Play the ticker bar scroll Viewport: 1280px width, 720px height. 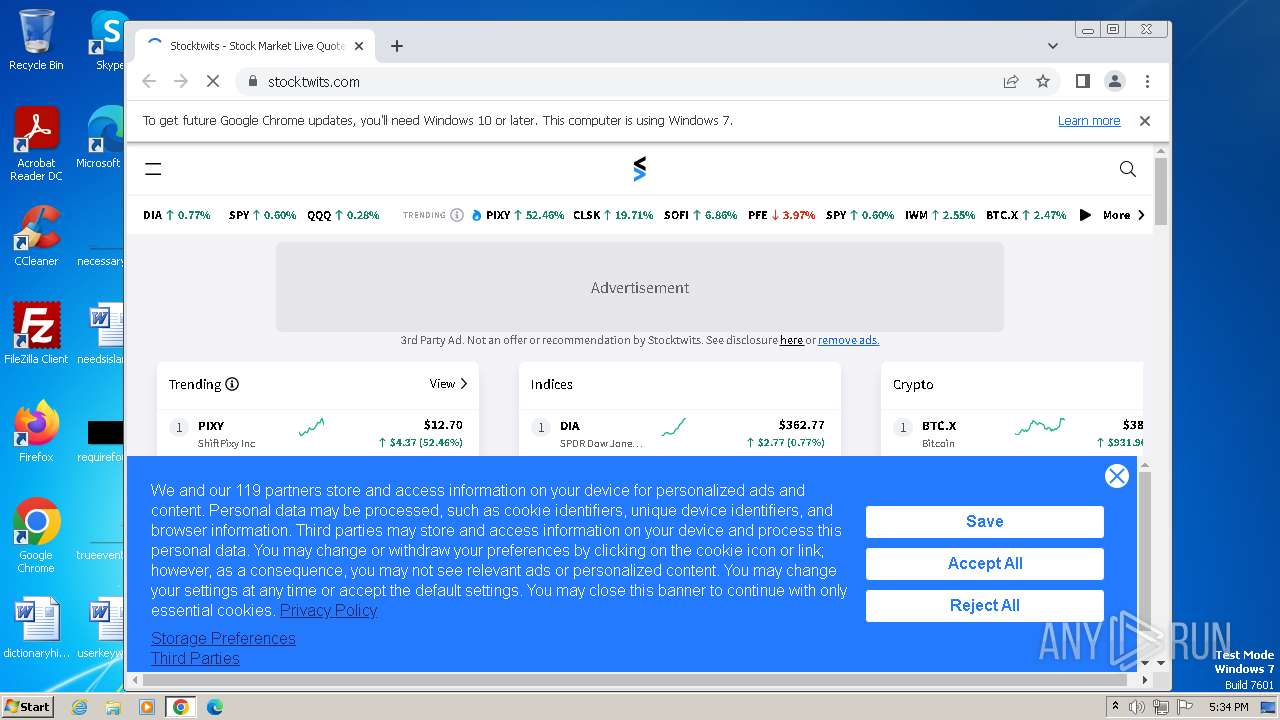[1085, 215]
